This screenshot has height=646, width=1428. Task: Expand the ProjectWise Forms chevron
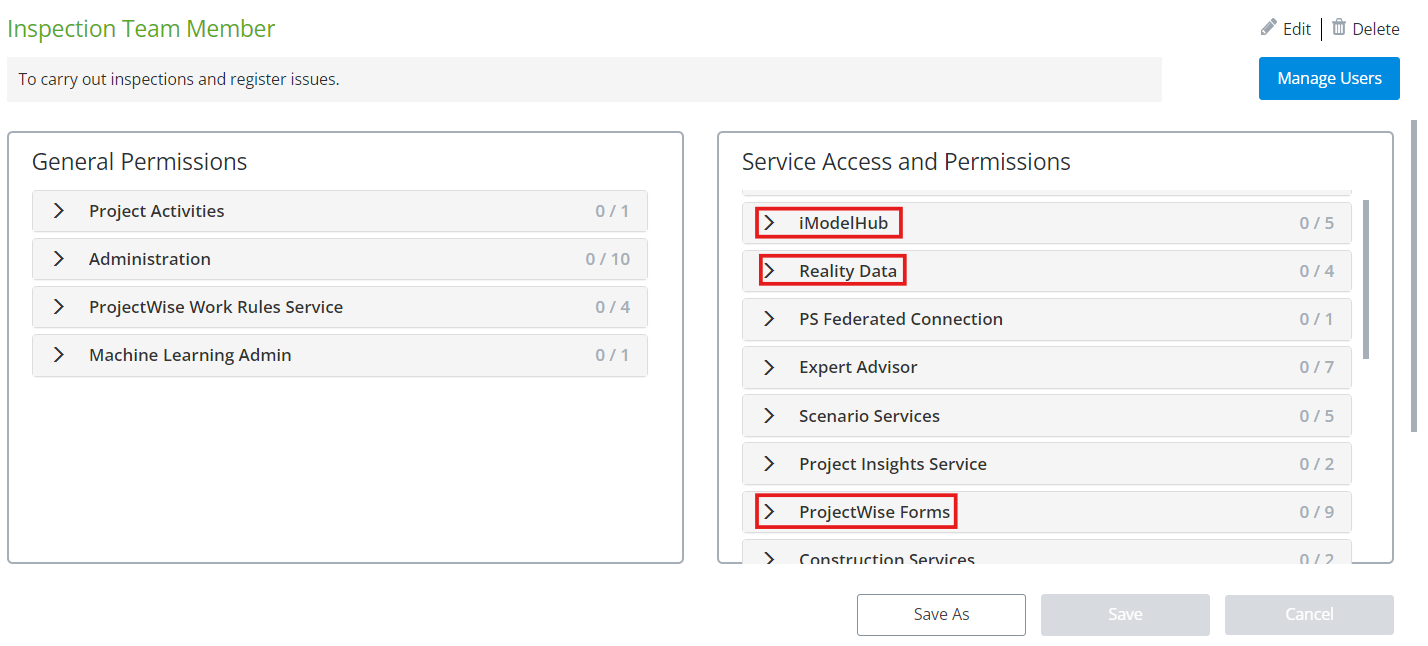click(x=769, y=512)
